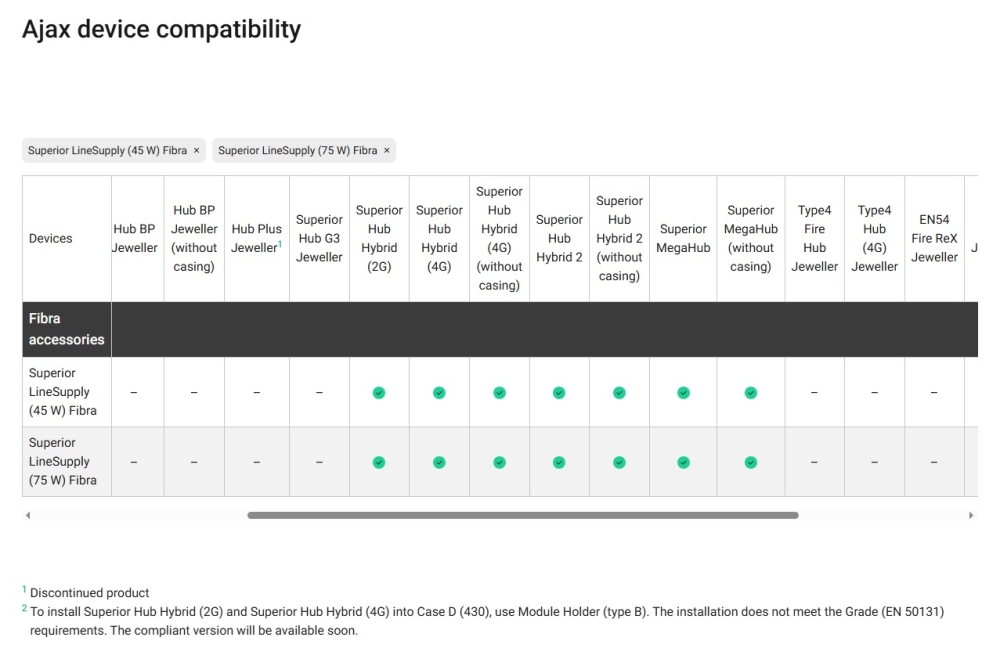Remove the Superior LineSupply (75 W) Fibra filter tag
This screenshot has width=1000, height=648.
(x=386, y=151)
